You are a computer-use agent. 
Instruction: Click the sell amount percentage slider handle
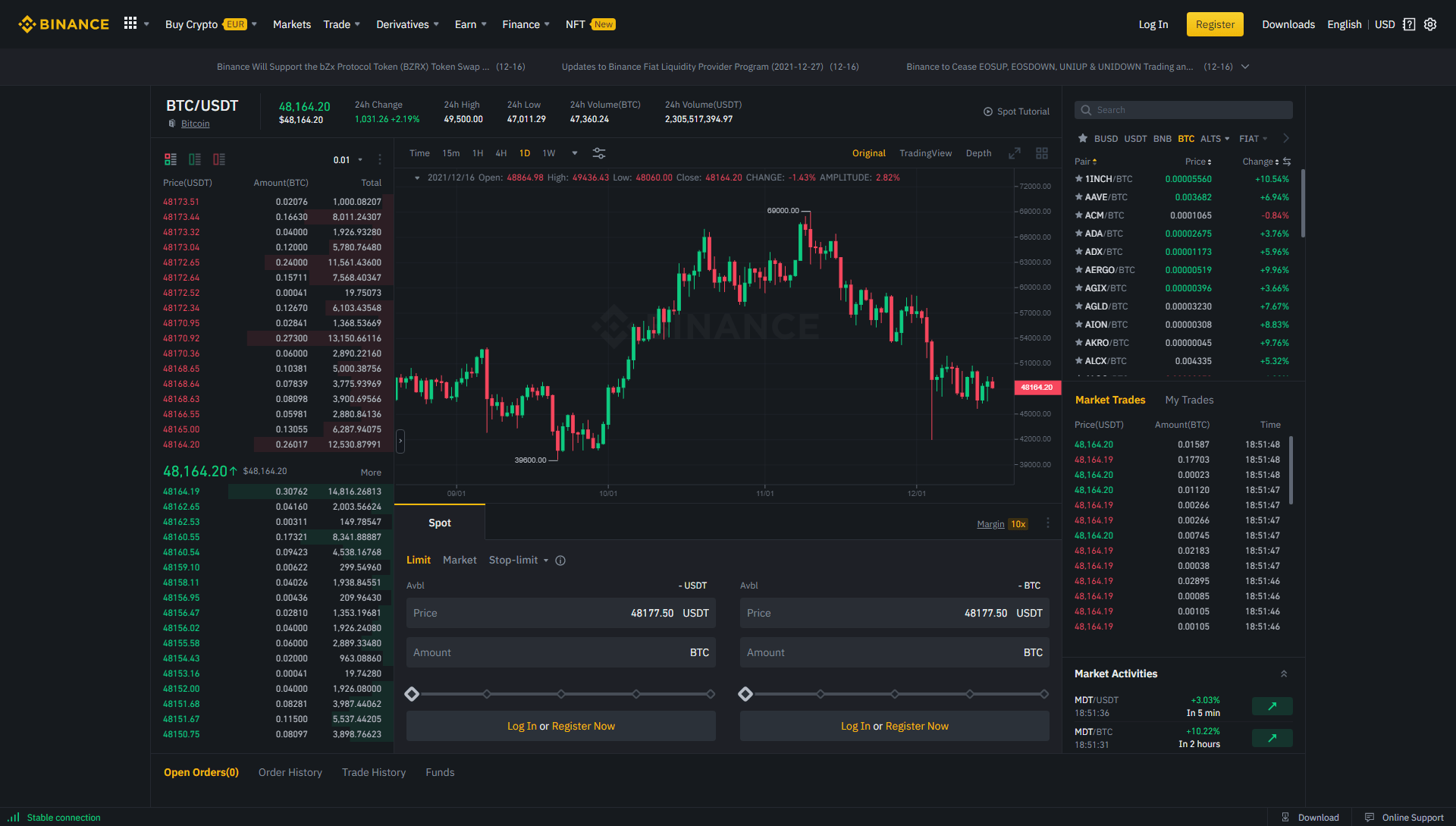tap(745, 694)
